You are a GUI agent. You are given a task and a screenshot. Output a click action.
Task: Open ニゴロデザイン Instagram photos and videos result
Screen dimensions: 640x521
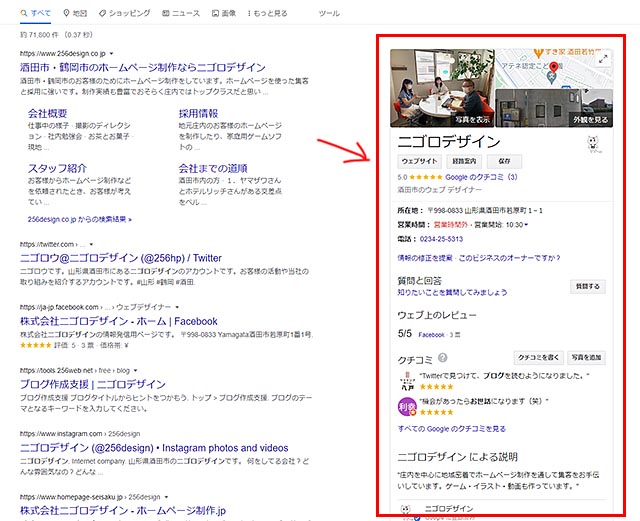click(154, 448)
